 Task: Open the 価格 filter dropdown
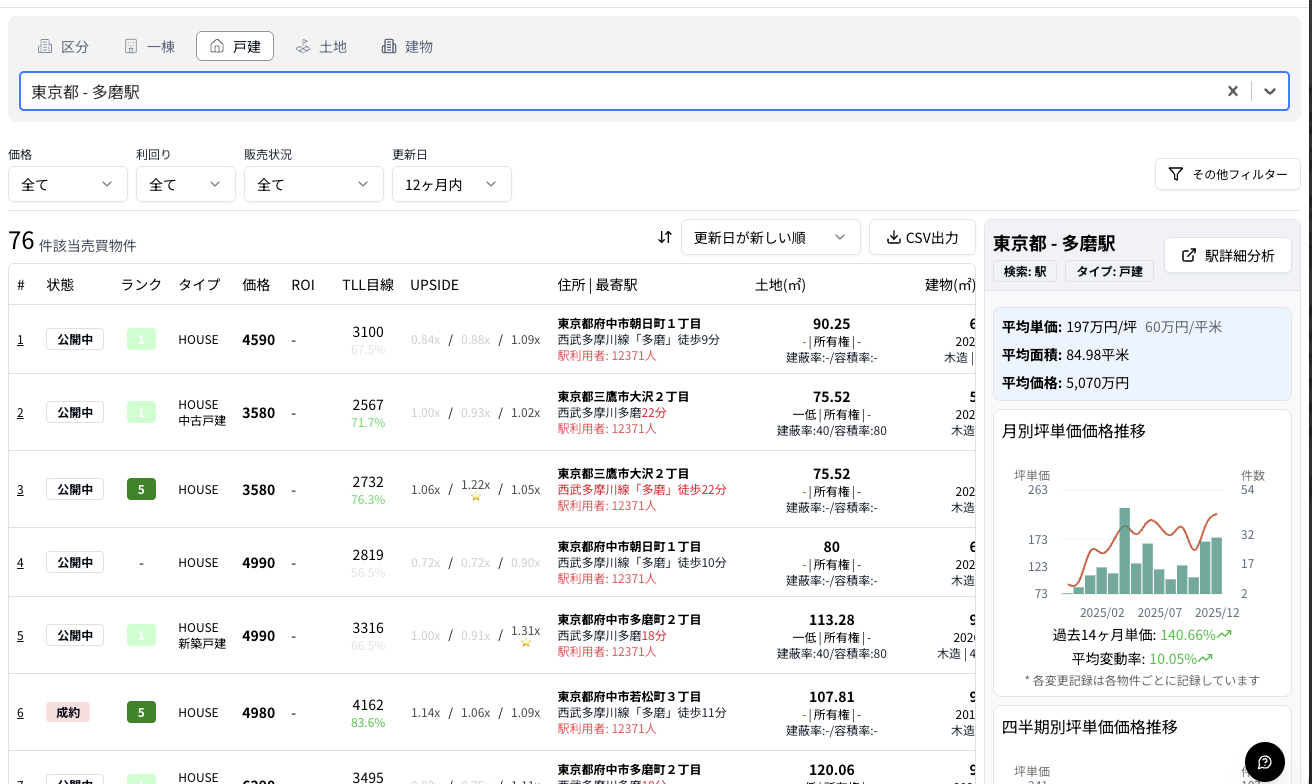pos(67,184)
